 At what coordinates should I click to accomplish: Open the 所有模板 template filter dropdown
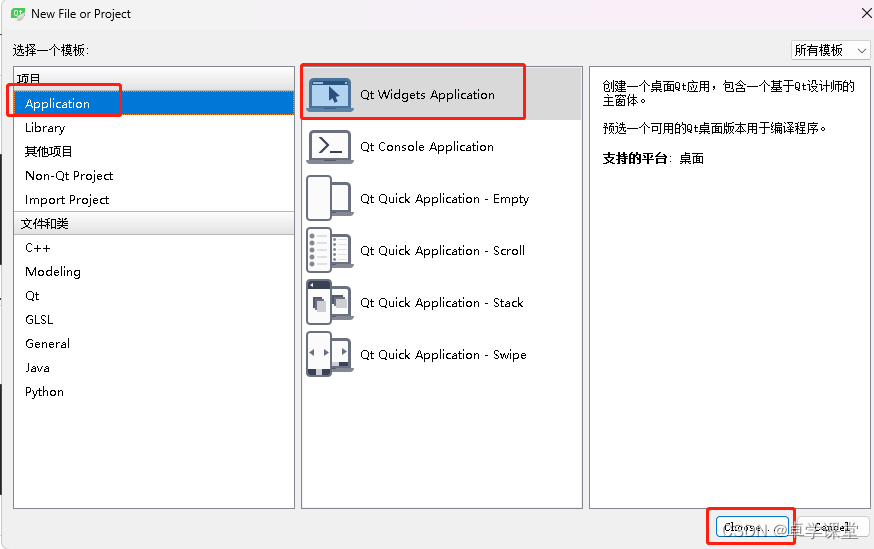[x=830, y=50]
